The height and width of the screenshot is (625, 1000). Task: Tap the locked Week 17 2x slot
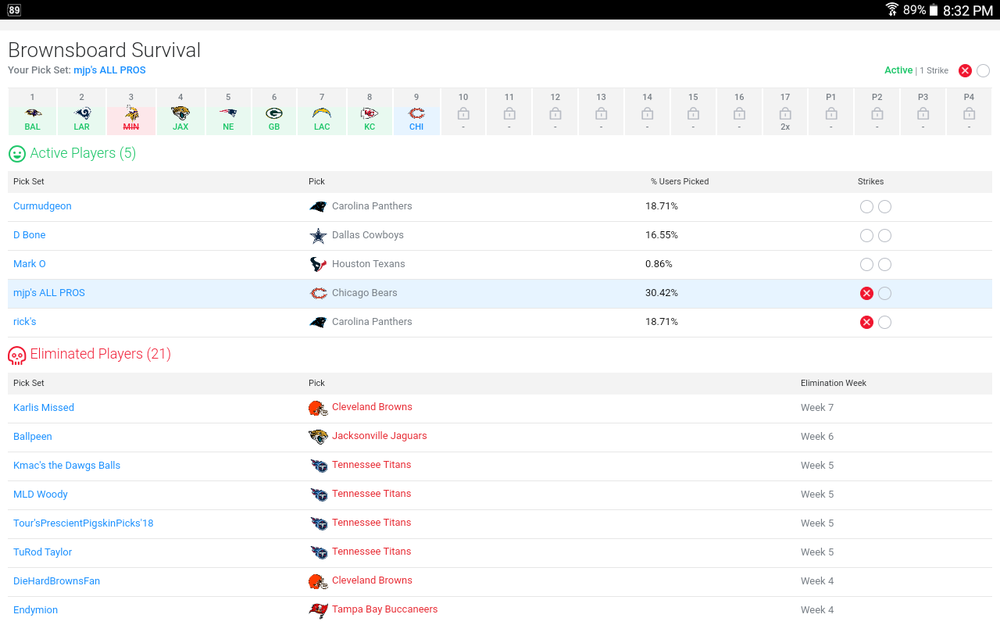pos(785,112)
